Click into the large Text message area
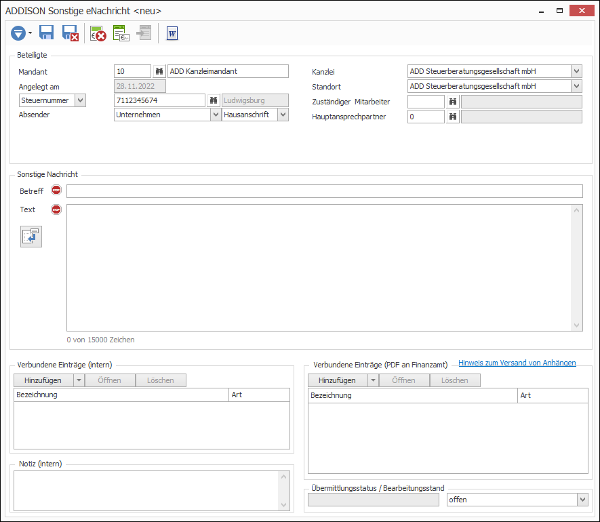 pyautogui.click(x=319, y=268)
